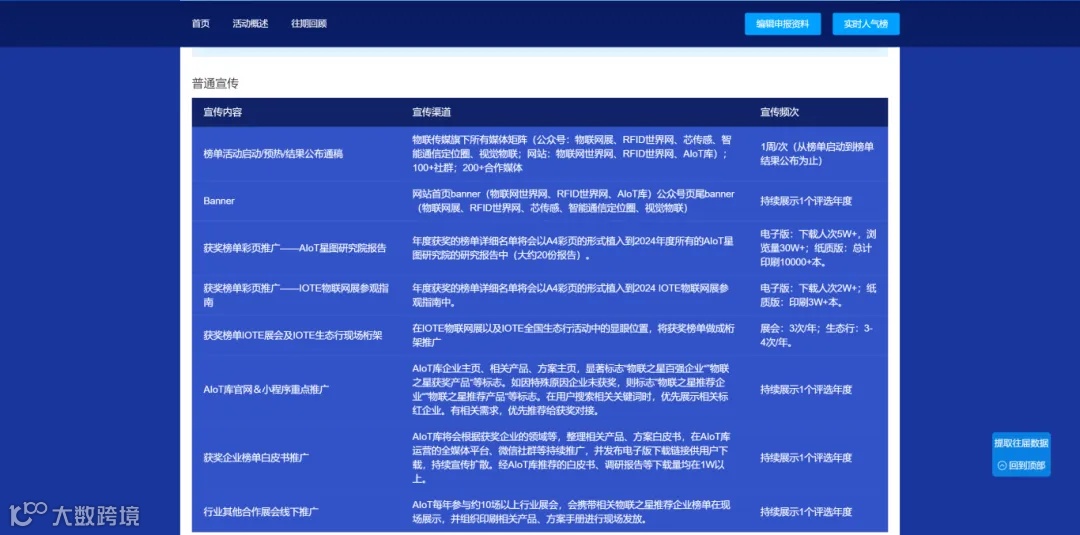Select the Banner row title cell
Image resolution: width=1080 pixels, height=535 pixels.
tap(219, 201)
